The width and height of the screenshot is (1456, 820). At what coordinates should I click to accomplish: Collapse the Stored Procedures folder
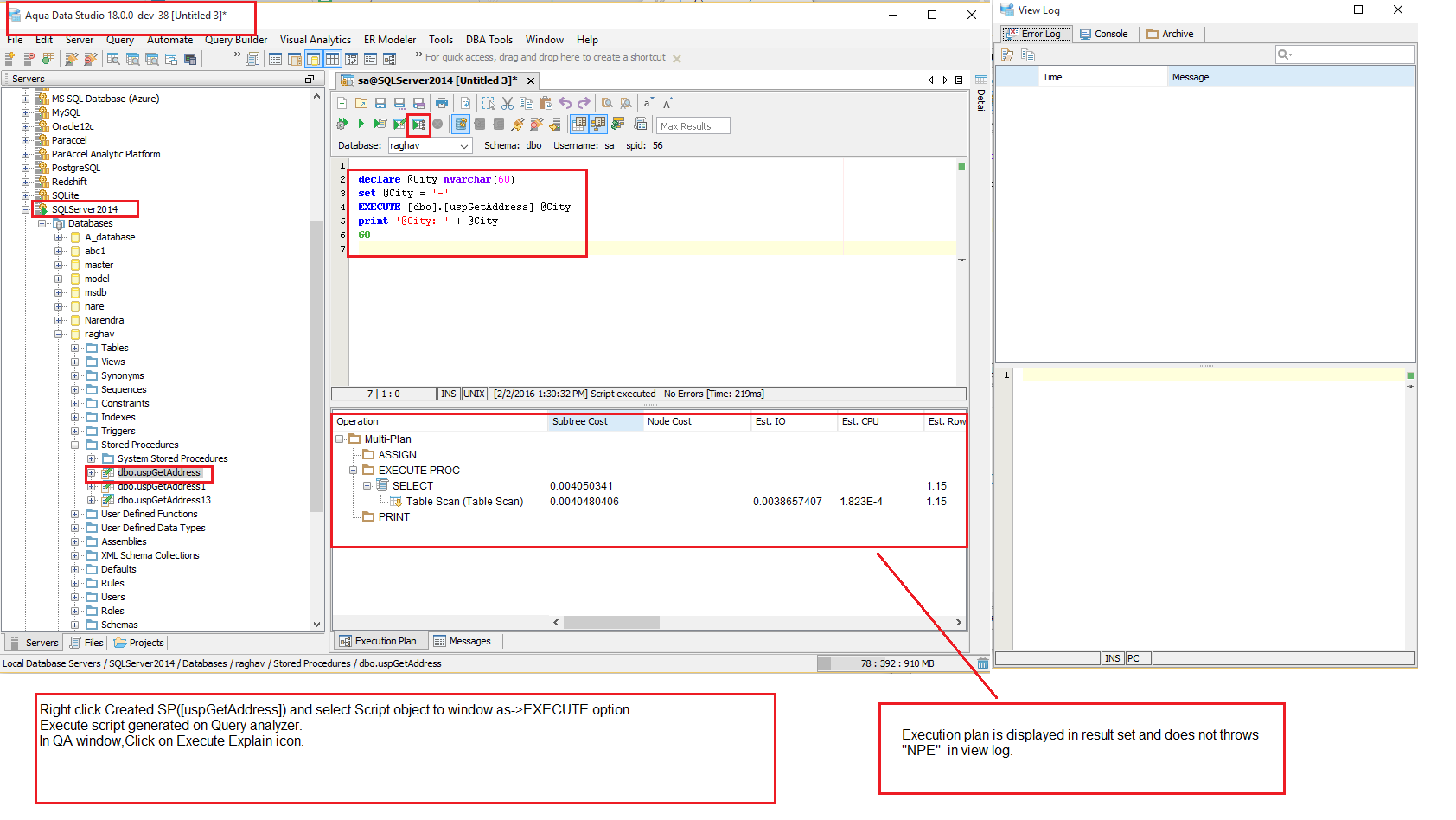coord(75,445)
